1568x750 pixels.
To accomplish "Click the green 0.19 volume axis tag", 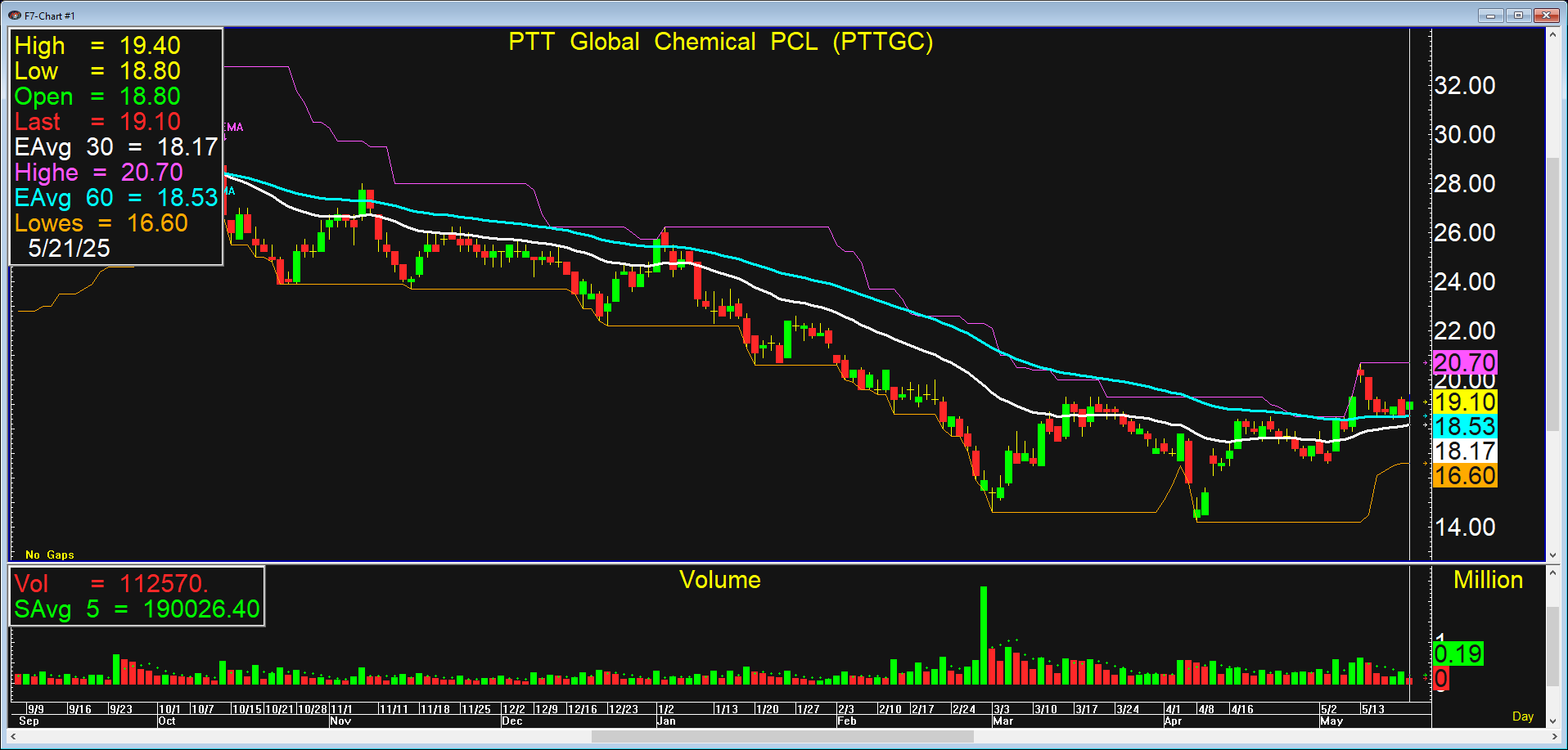I will [x=1458, y=653].
